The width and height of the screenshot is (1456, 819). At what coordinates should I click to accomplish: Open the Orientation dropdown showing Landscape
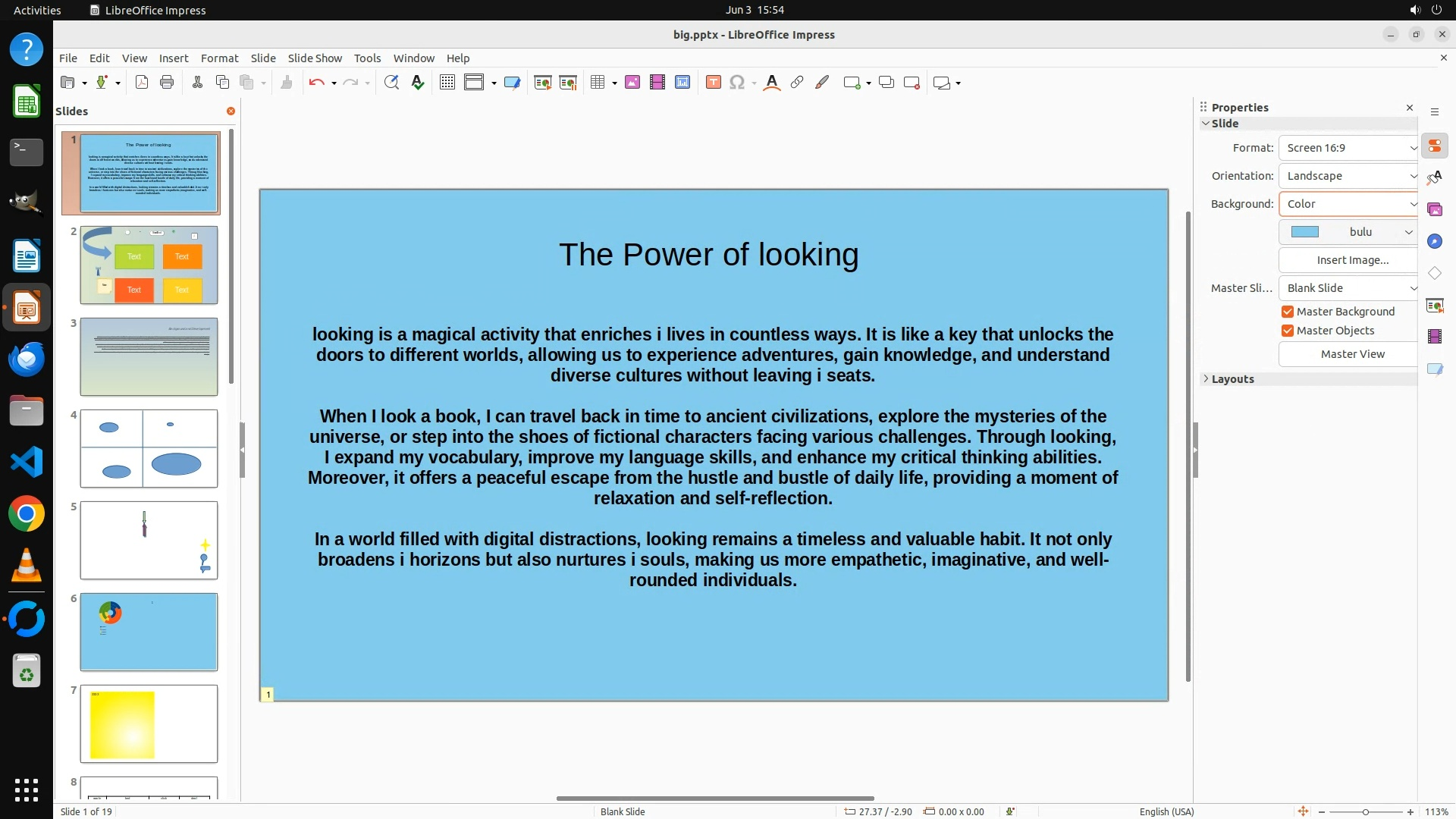point(1349,176)
